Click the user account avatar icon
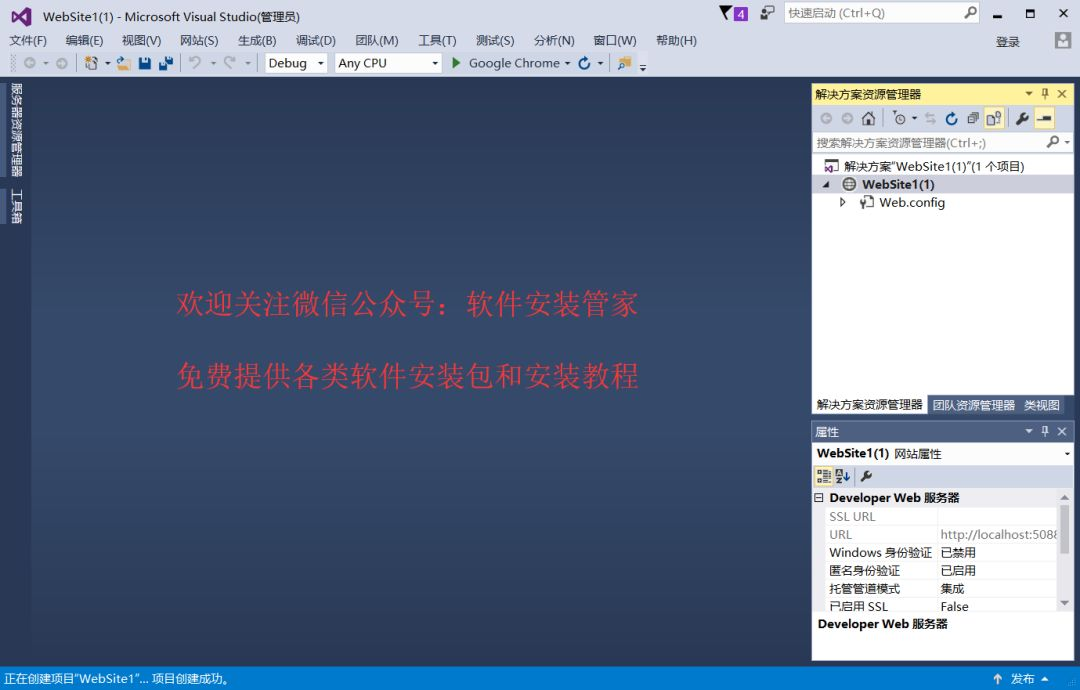Screen dimensions: 1080x690 pos(1063,41)
